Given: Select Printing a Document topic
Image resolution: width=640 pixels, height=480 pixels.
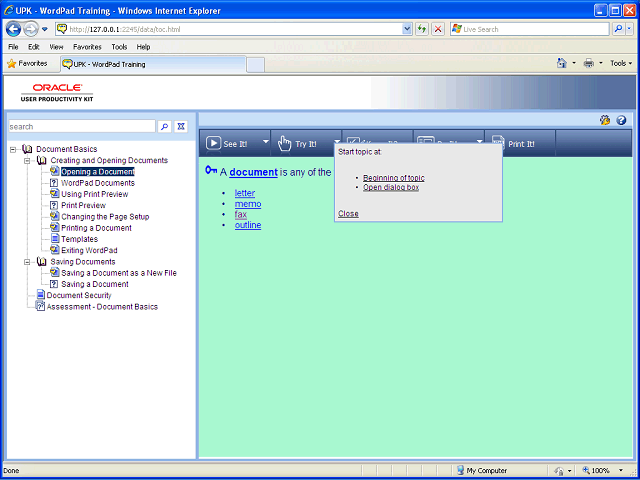Looking at the screenshot, I should 96,228.
